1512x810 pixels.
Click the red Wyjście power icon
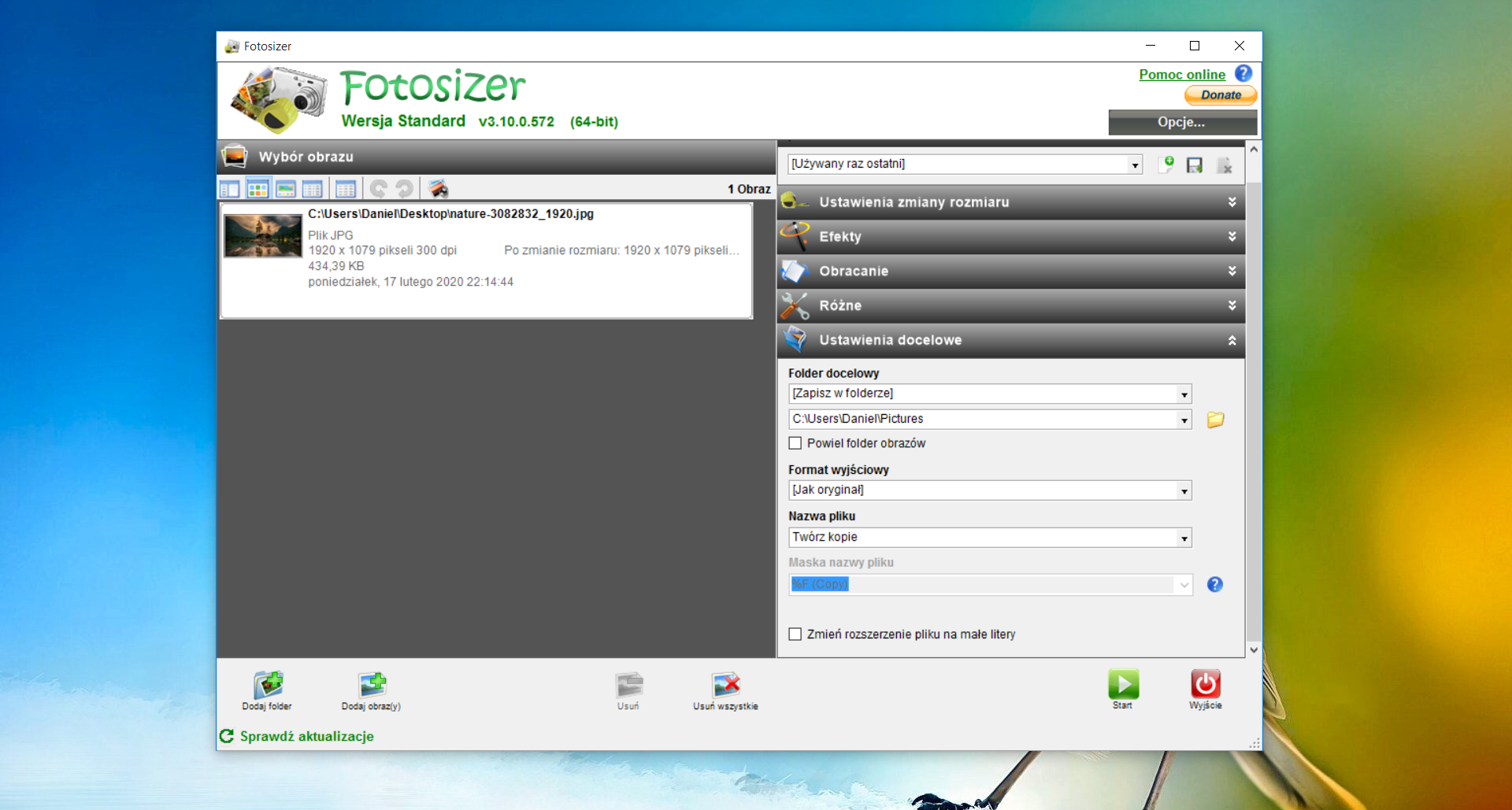point(1205,684)
